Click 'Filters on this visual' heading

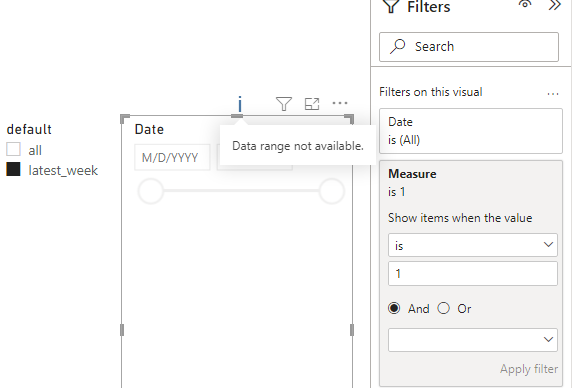tap(431, 92)
